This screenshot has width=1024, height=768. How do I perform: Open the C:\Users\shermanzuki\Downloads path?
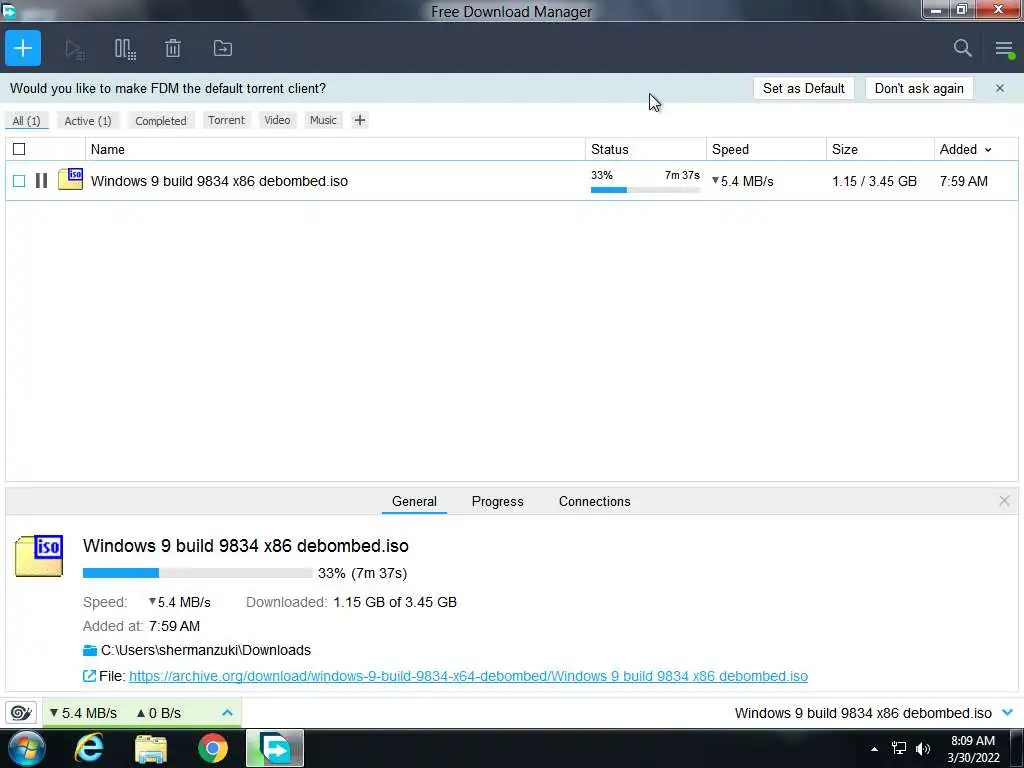(206, 650)
